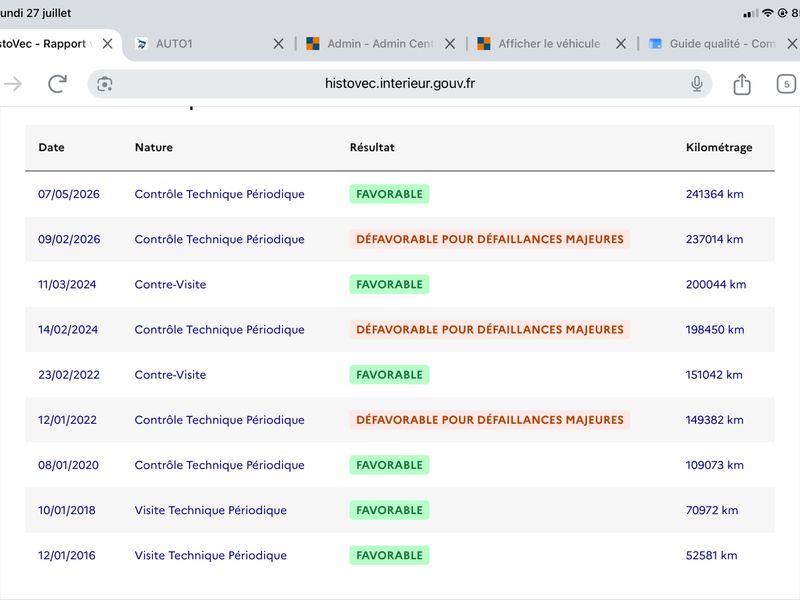Click the mileage 52581 km
Viewport: 800px width, 600px height.
click(x=711, y=555)
